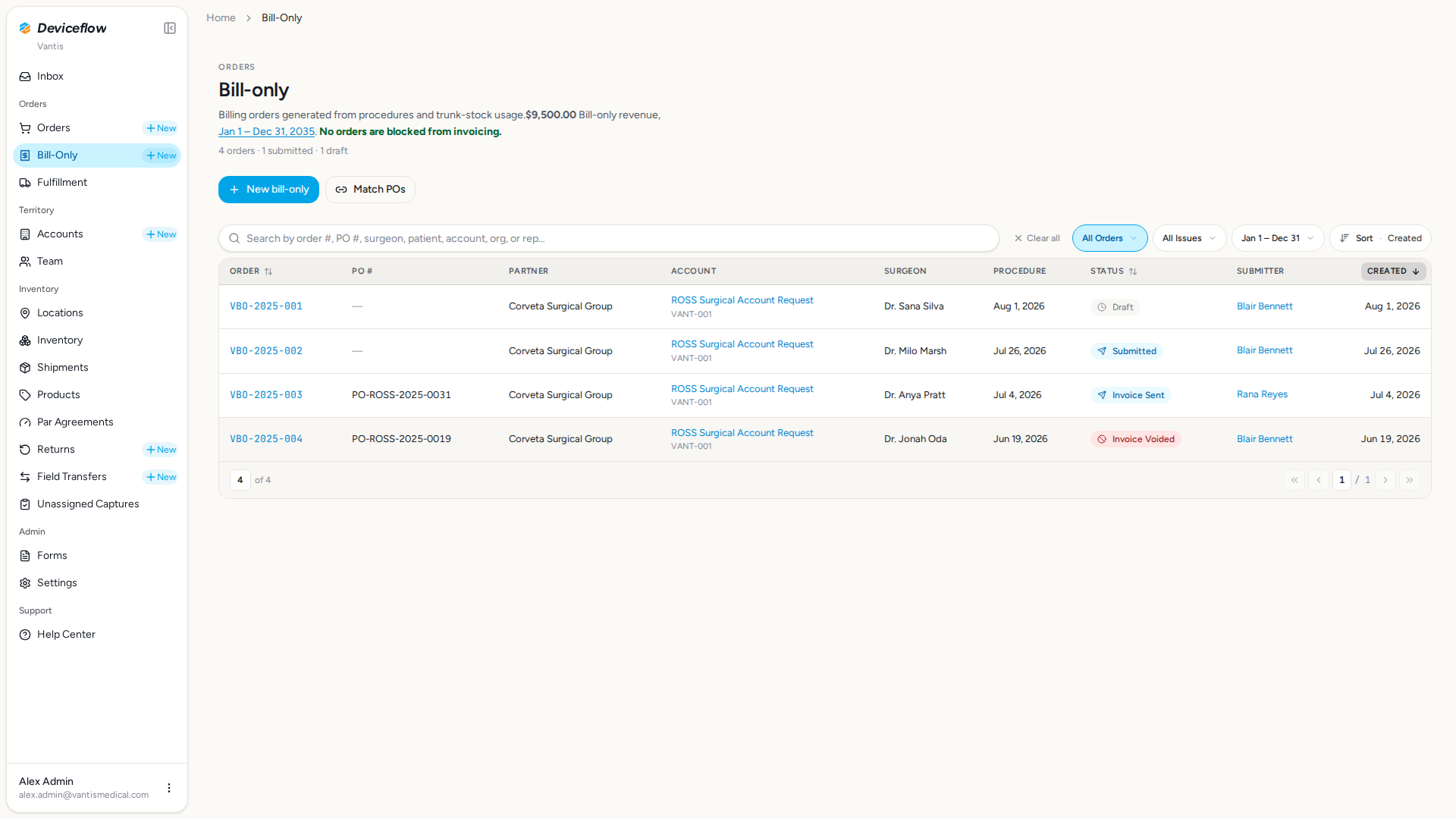
Task: Click the Invoice Sent status badge
Action: click(x=1131, y=395)
